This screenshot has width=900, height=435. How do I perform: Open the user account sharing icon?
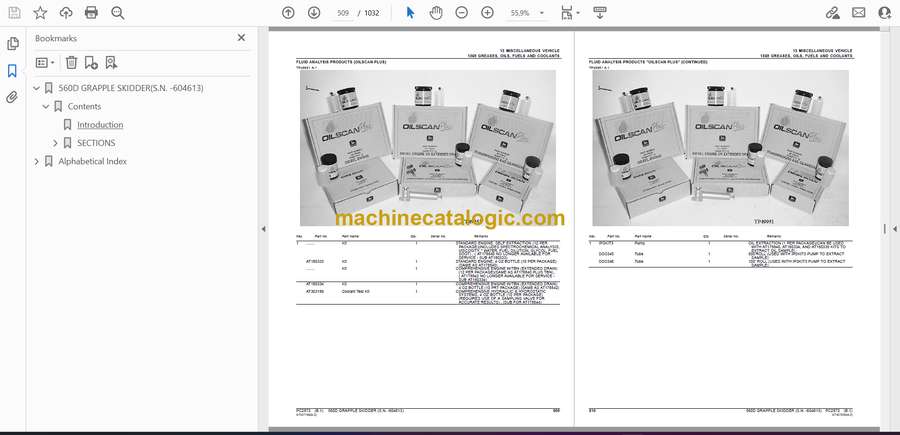tap(885, 13)
